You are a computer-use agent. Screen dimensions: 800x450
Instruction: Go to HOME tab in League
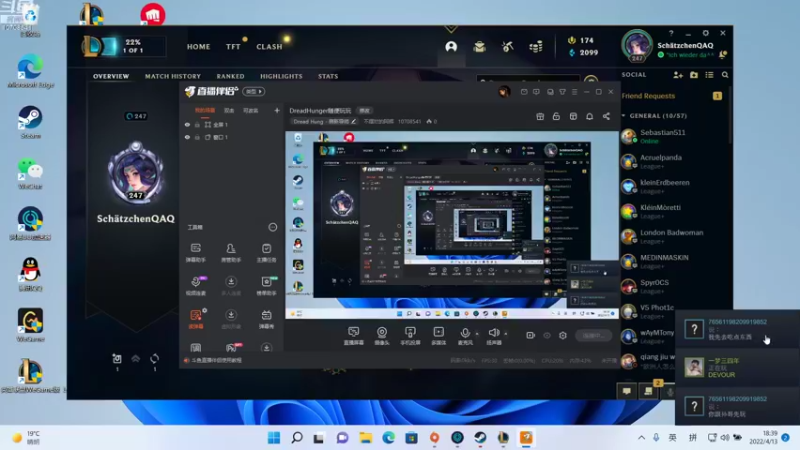tap(198, 46)
